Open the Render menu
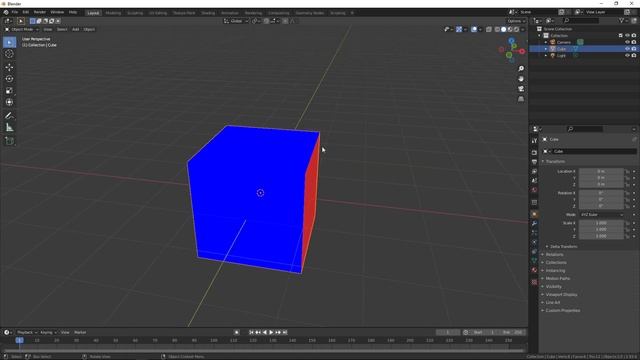Screen dimensions: 640x360 point(40,13)
